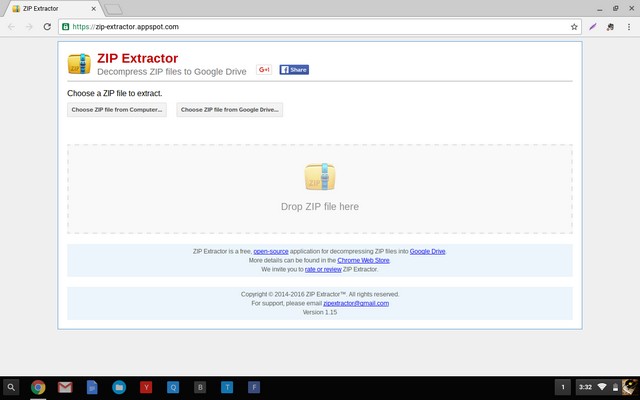Click the user avatar in system tray

[629, 387]
